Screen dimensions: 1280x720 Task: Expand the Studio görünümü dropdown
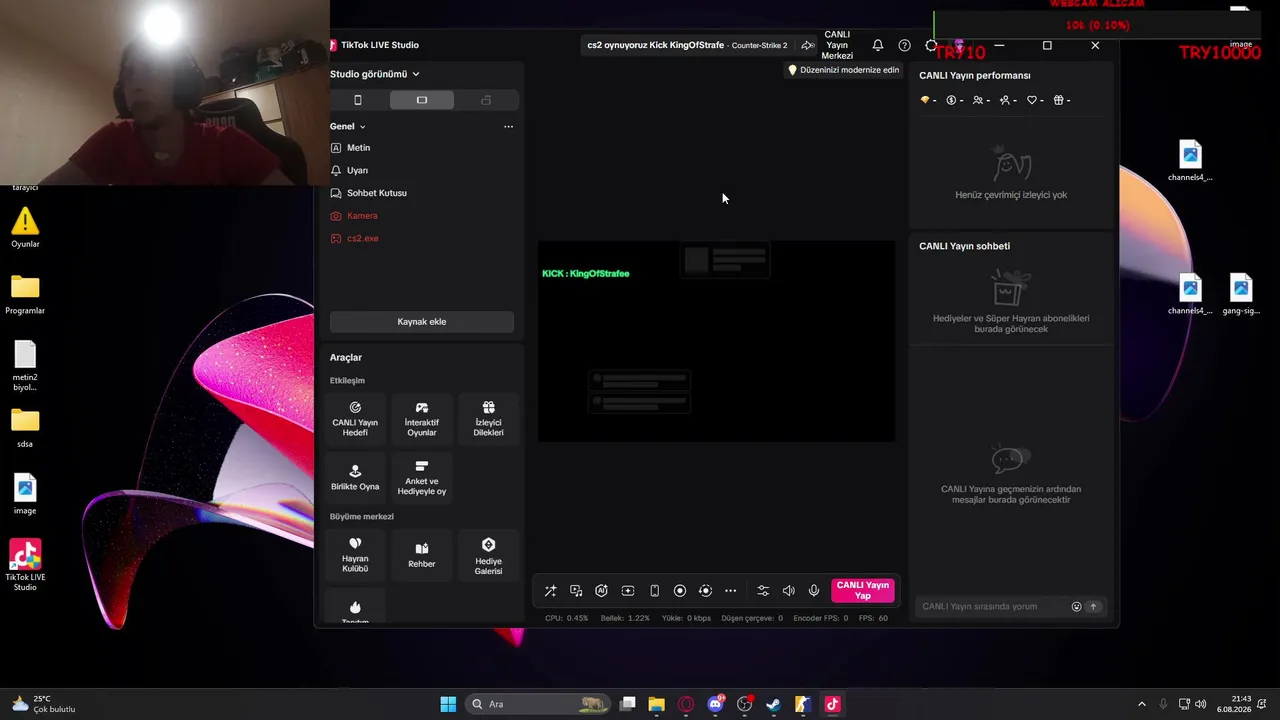[375, 74]
